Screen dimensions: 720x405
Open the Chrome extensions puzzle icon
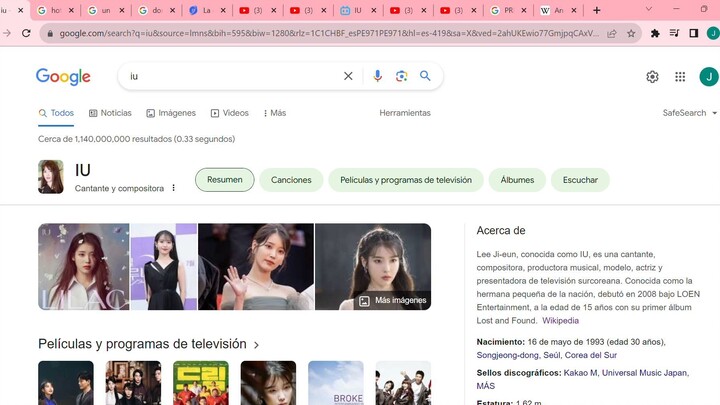point(655,33)
